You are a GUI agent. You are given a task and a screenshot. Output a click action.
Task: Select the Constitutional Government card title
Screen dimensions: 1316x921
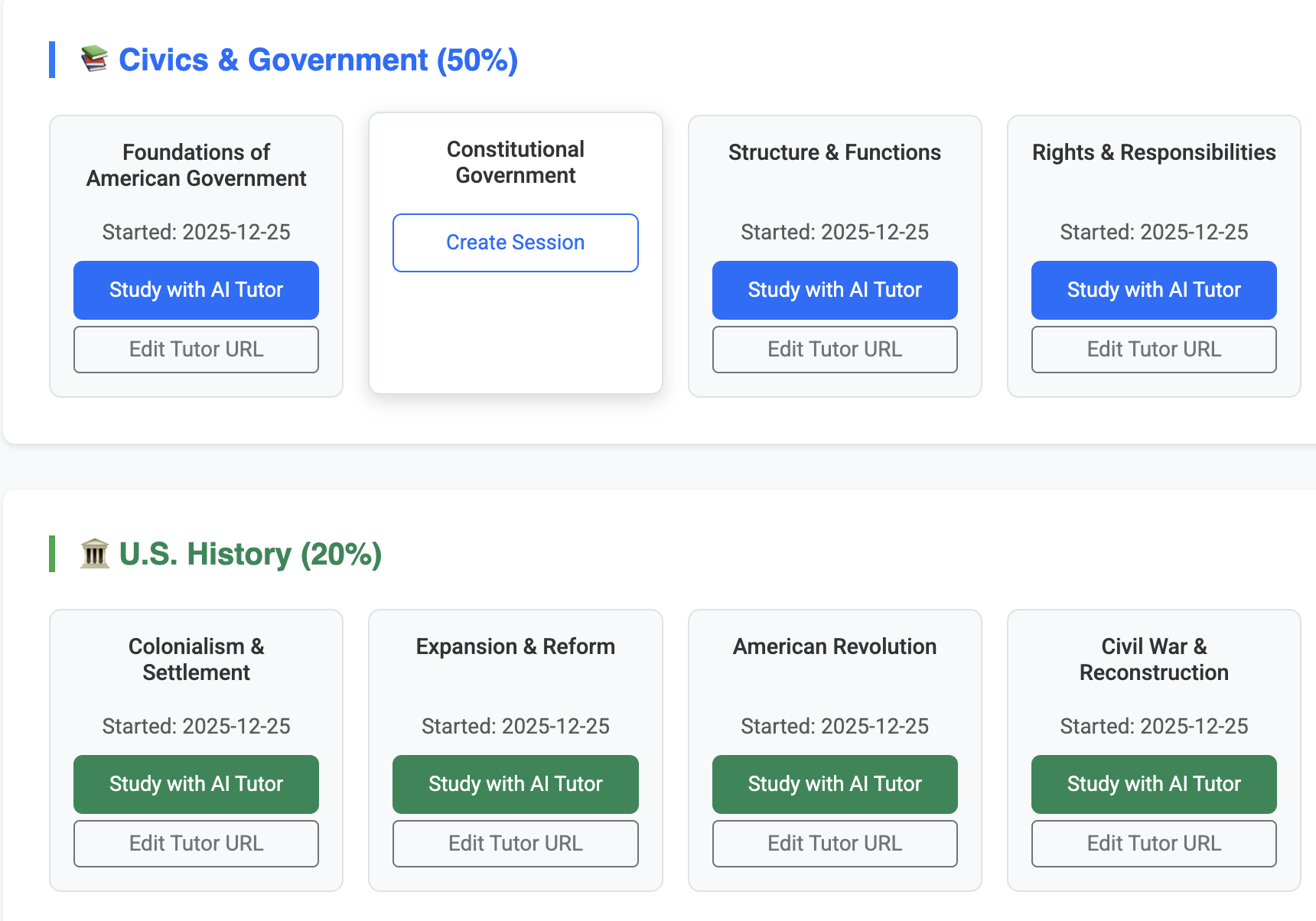(x=515, y=162)
